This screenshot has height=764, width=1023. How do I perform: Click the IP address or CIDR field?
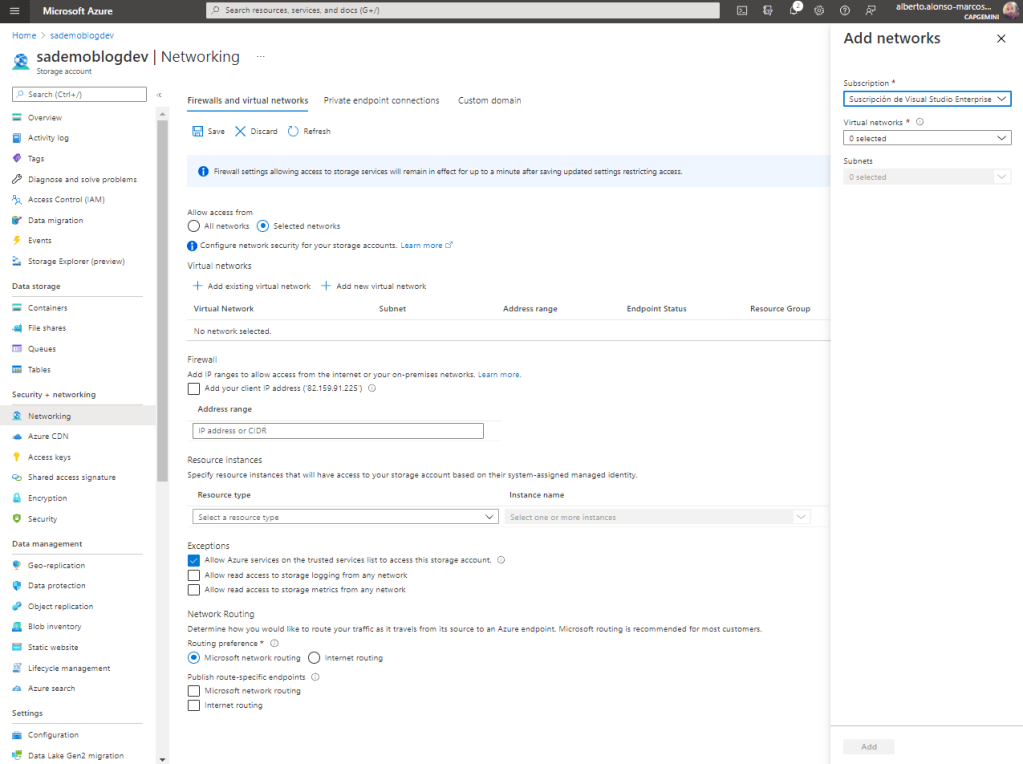337,431
